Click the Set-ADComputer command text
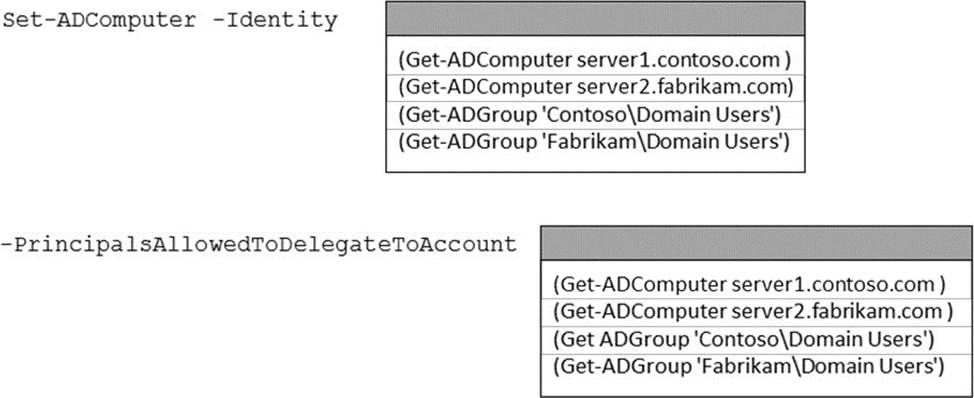The height and width of the screenshot is (398, 974). click(x=99, y=20)
